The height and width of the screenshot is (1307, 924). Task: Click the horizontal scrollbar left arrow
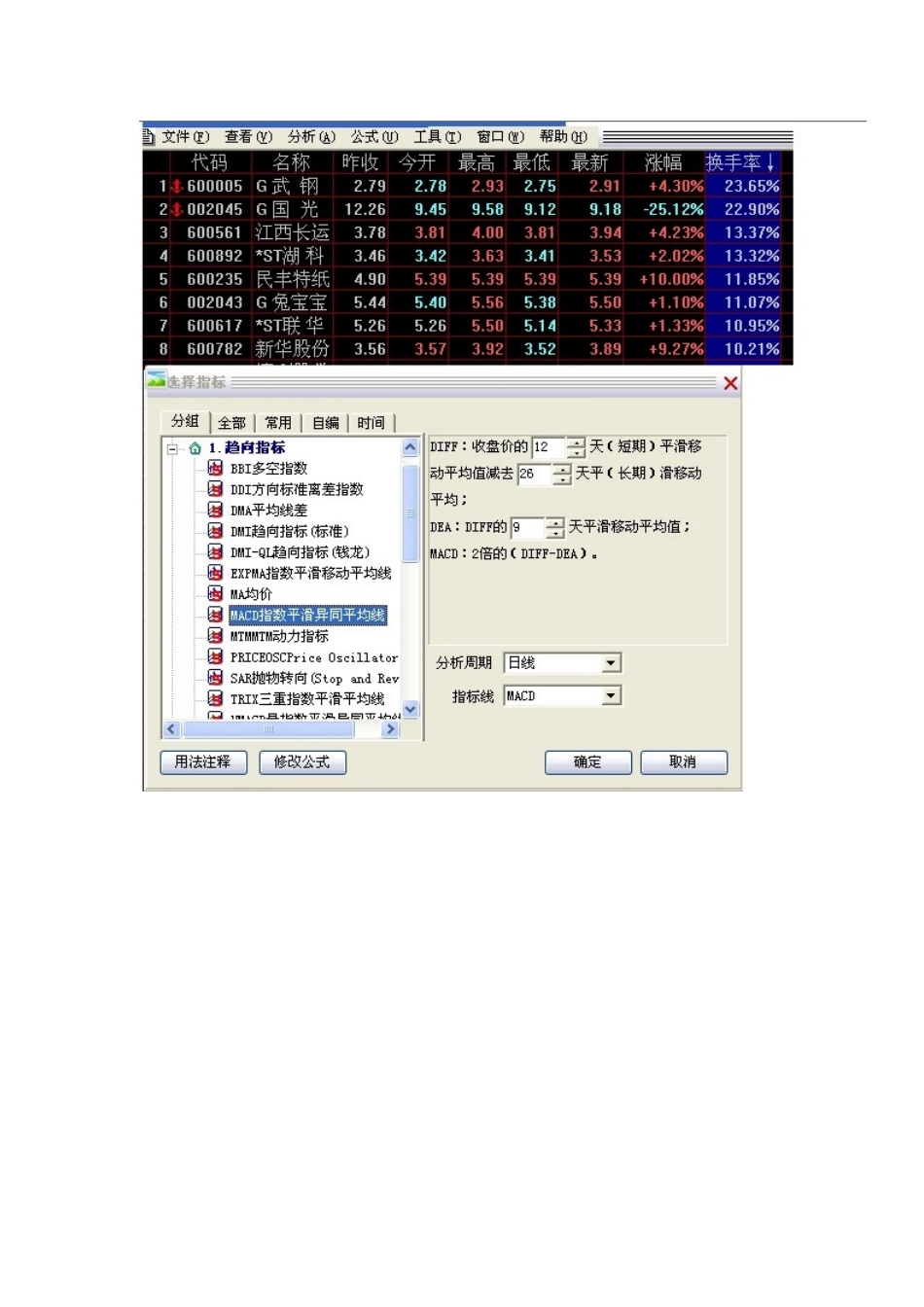(x=172, y=728)
